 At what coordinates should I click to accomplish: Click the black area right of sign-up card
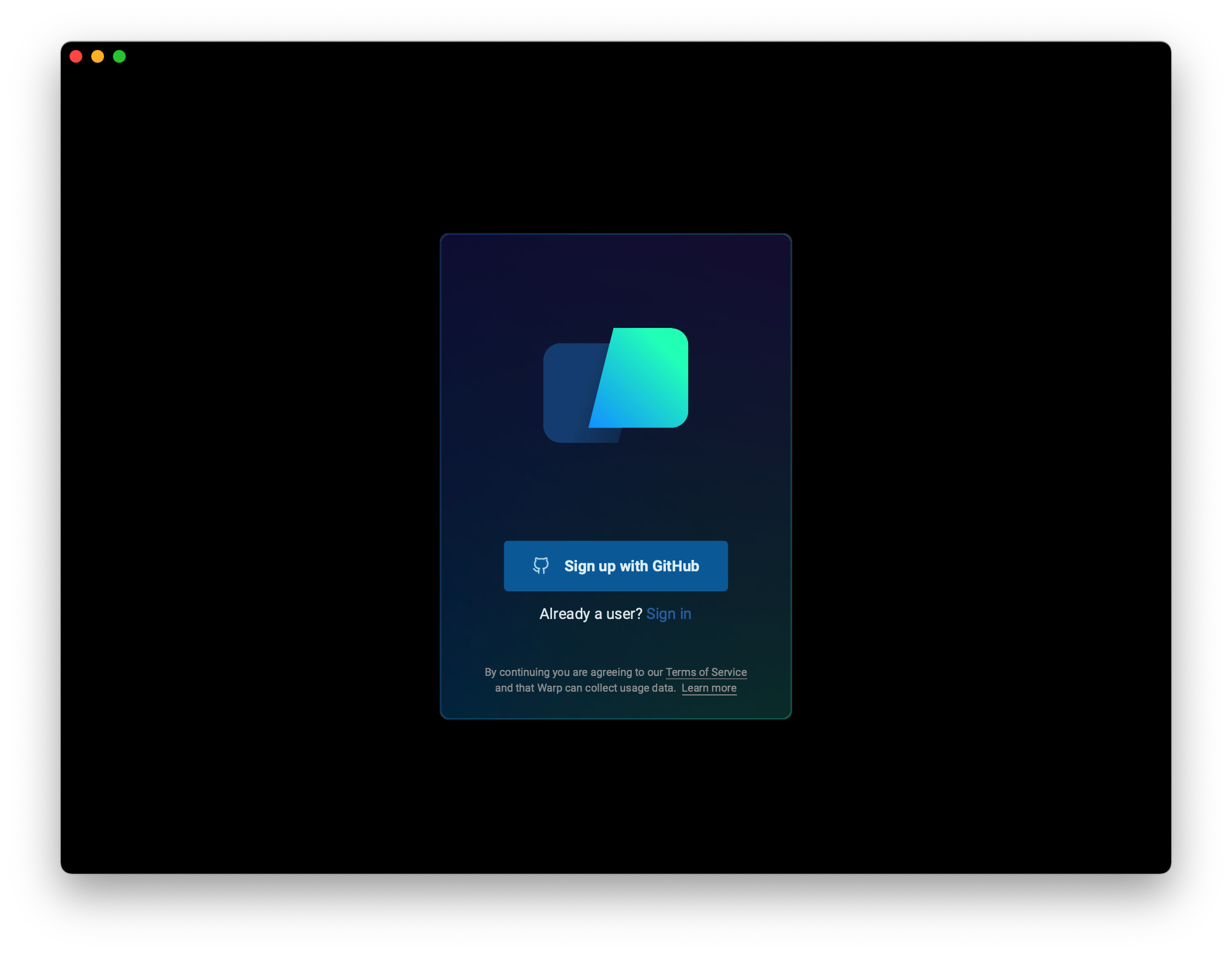981,476
